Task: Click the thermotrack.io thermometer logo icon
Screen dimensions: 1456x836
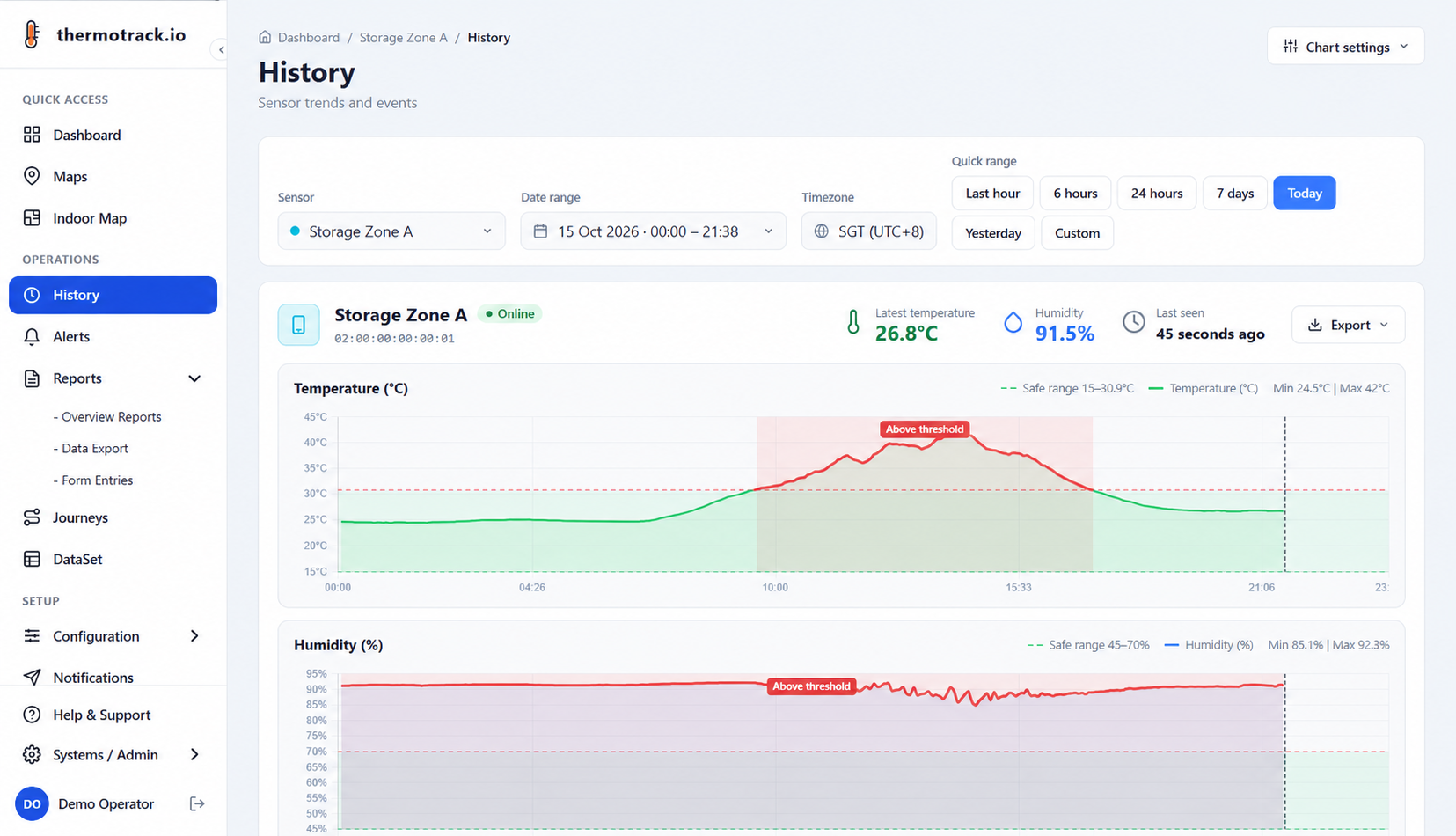Action: [32, 34]
